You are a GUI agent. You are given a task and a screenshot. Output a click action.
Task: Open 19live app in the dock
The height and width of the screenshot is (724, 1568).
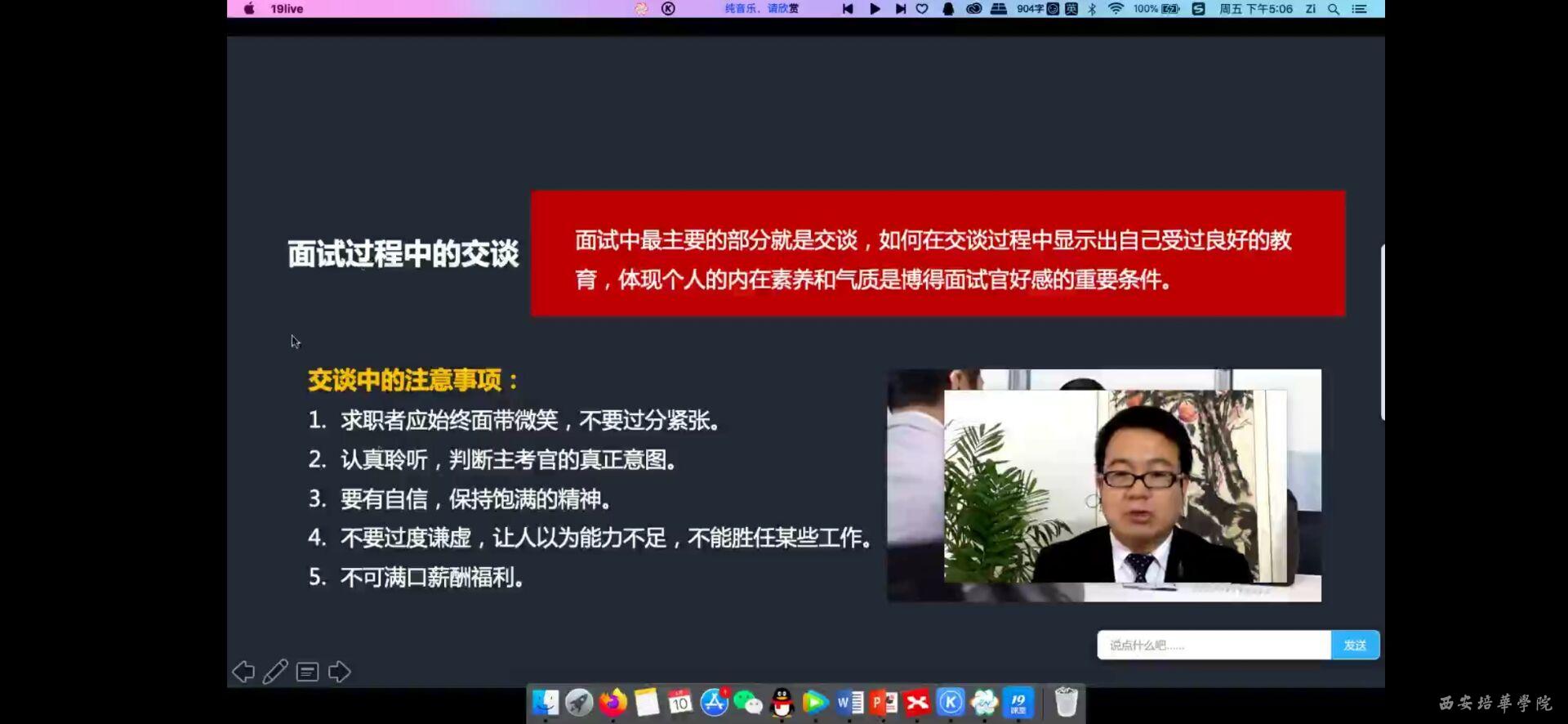(x=1018, y=703)
